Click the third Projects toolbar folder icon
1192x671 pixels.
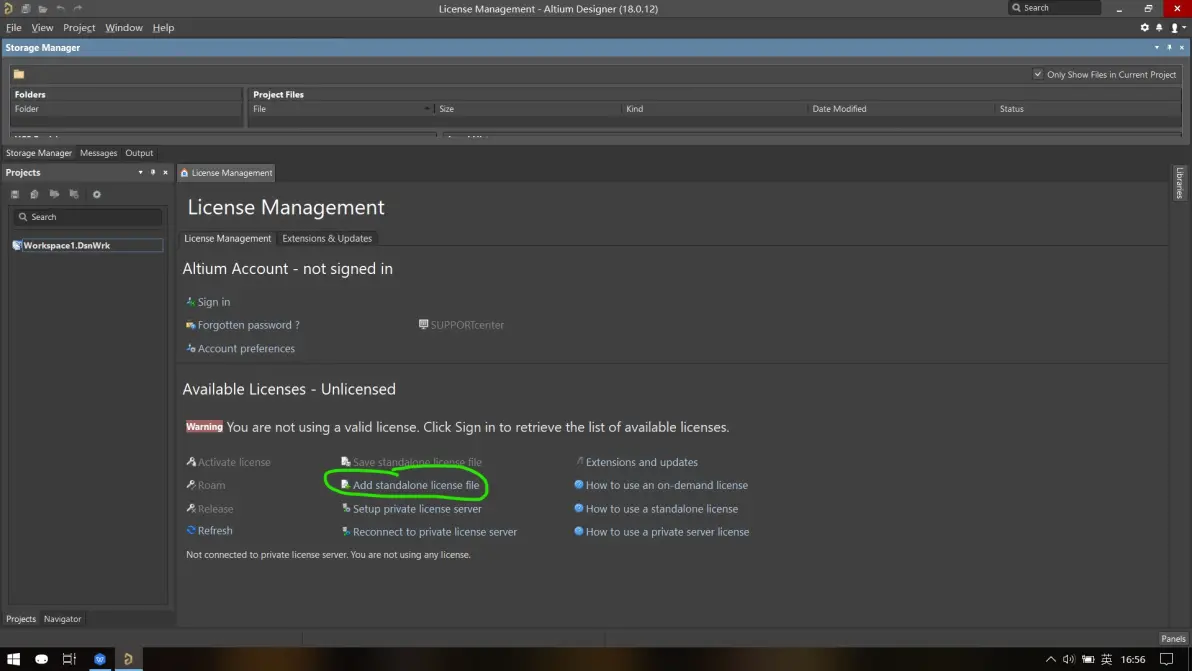[x=54, y=195]
